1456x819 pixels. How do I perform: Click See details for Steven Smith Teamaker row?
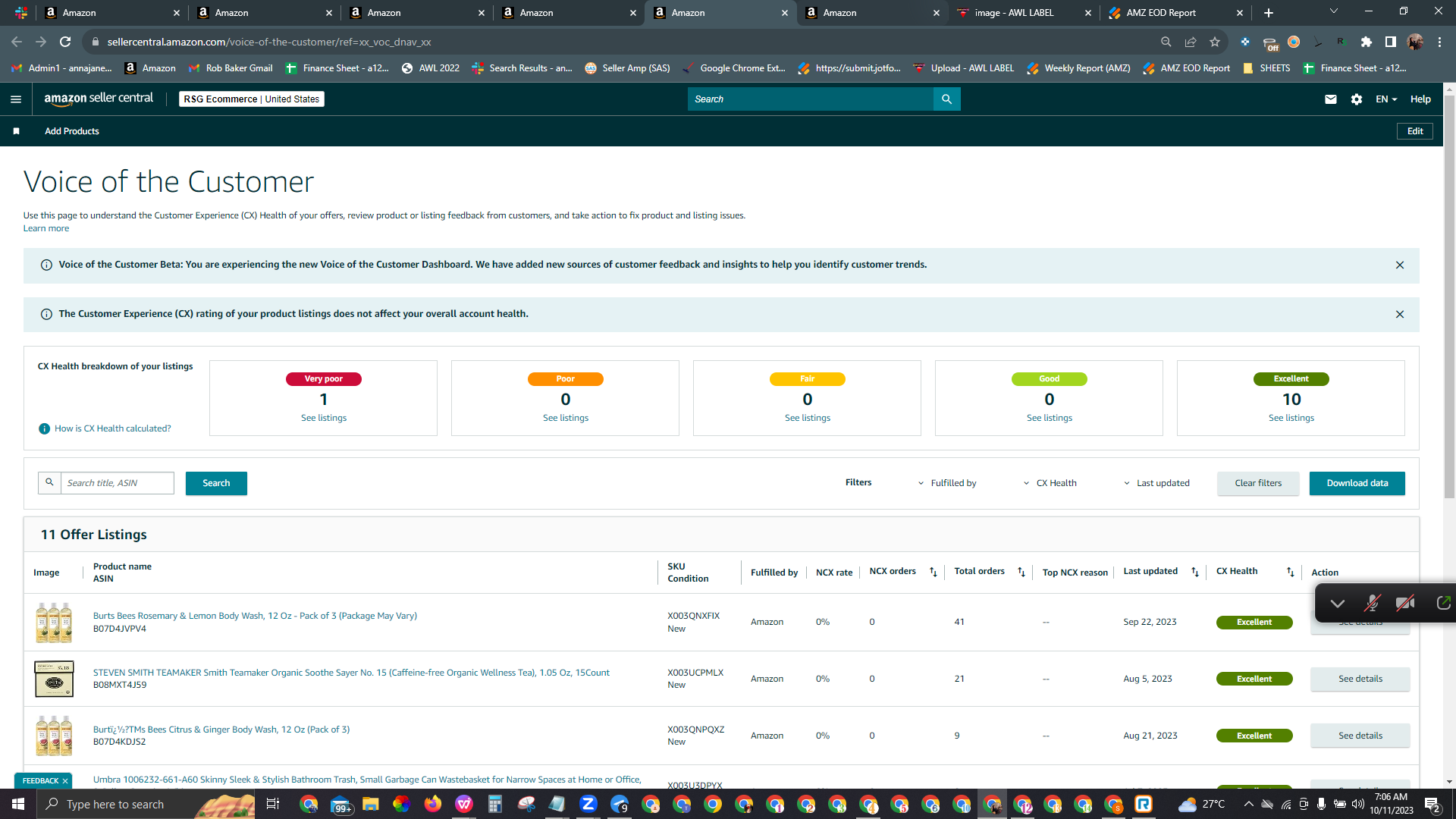point(1360,679)
